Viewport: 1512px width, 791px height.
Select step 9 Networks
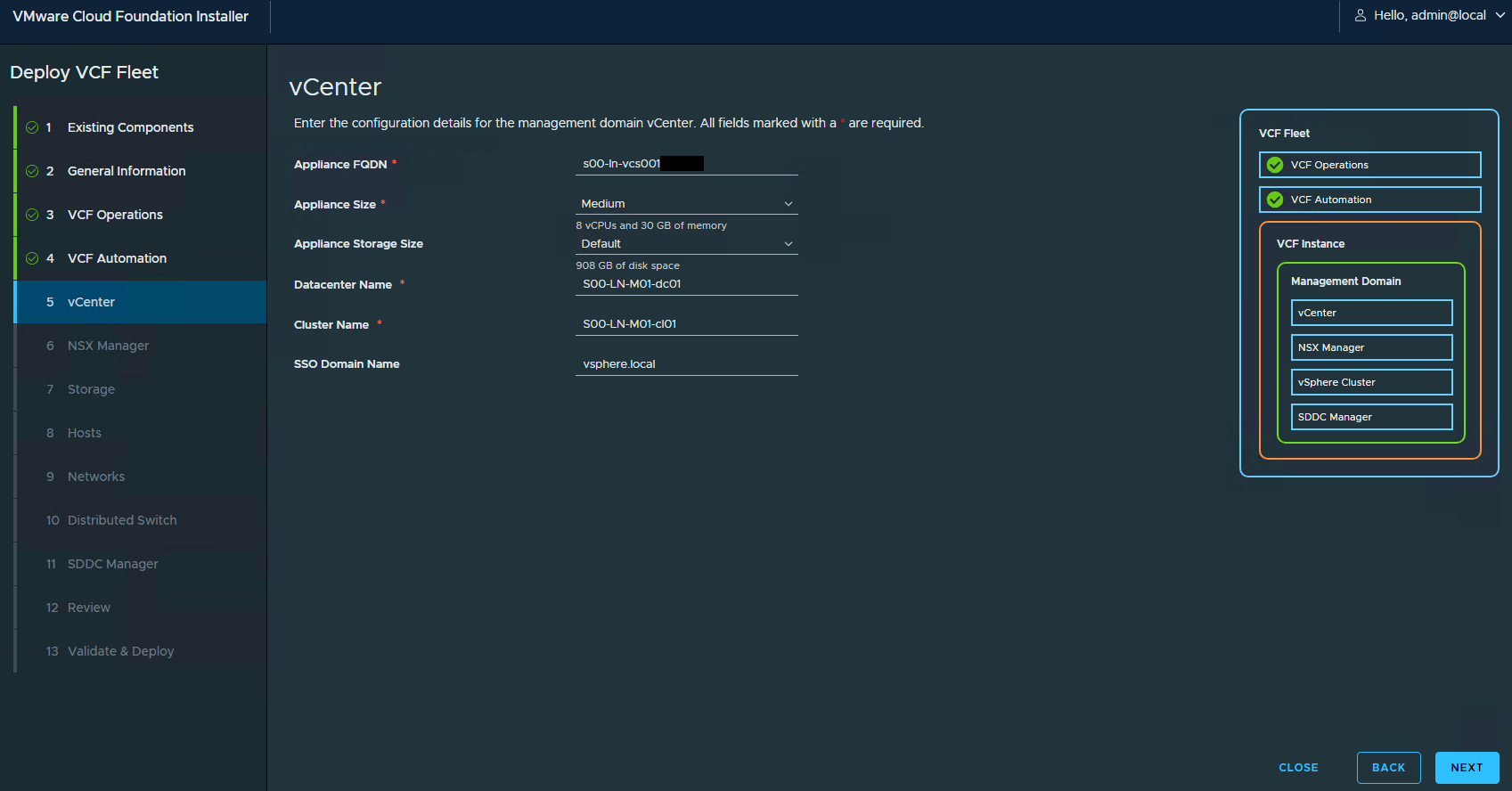click(x=140, y=477)
